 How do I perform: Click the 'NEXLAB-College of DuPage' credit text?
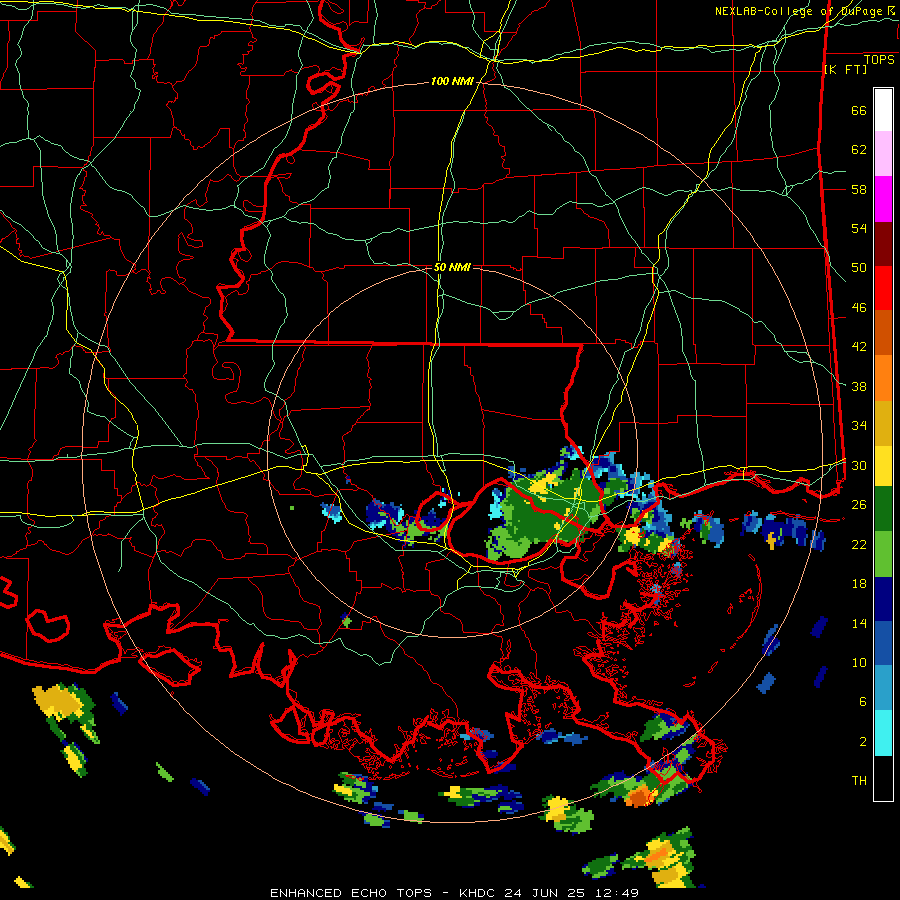[801, 11]
